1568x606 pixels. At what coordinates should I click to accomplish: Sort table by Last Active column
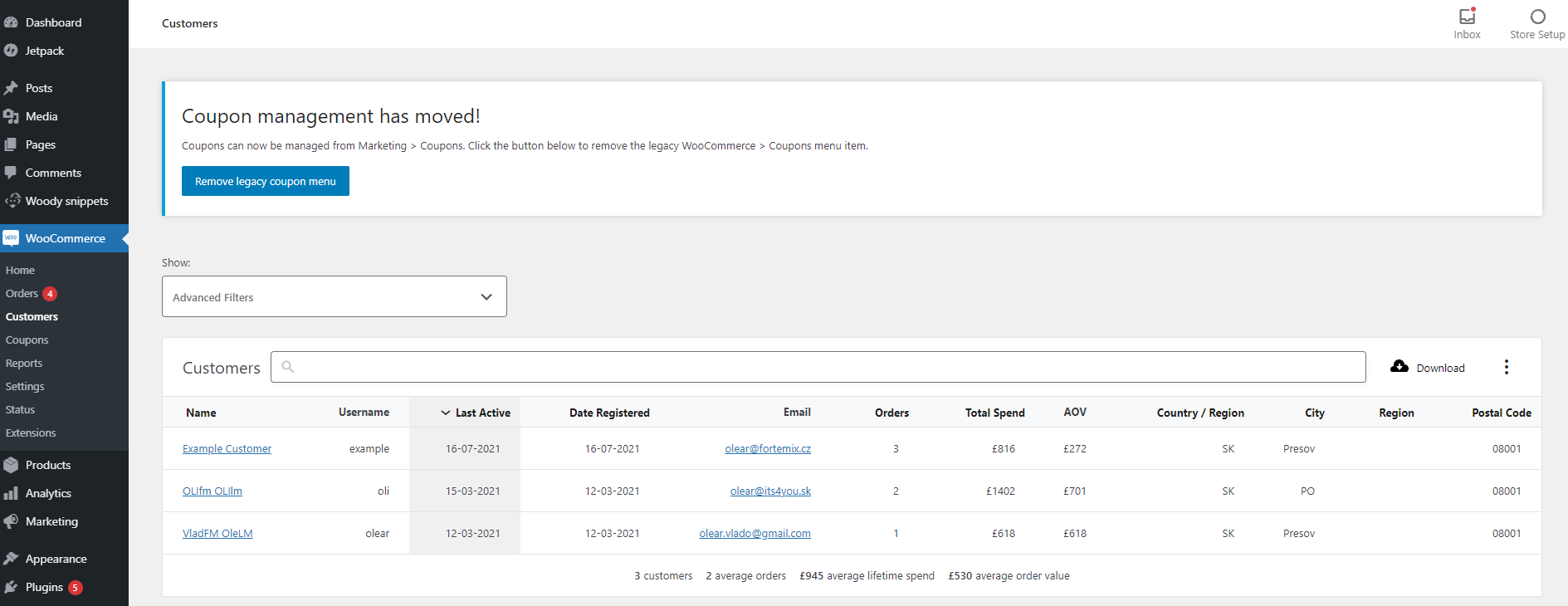(481, 413)
